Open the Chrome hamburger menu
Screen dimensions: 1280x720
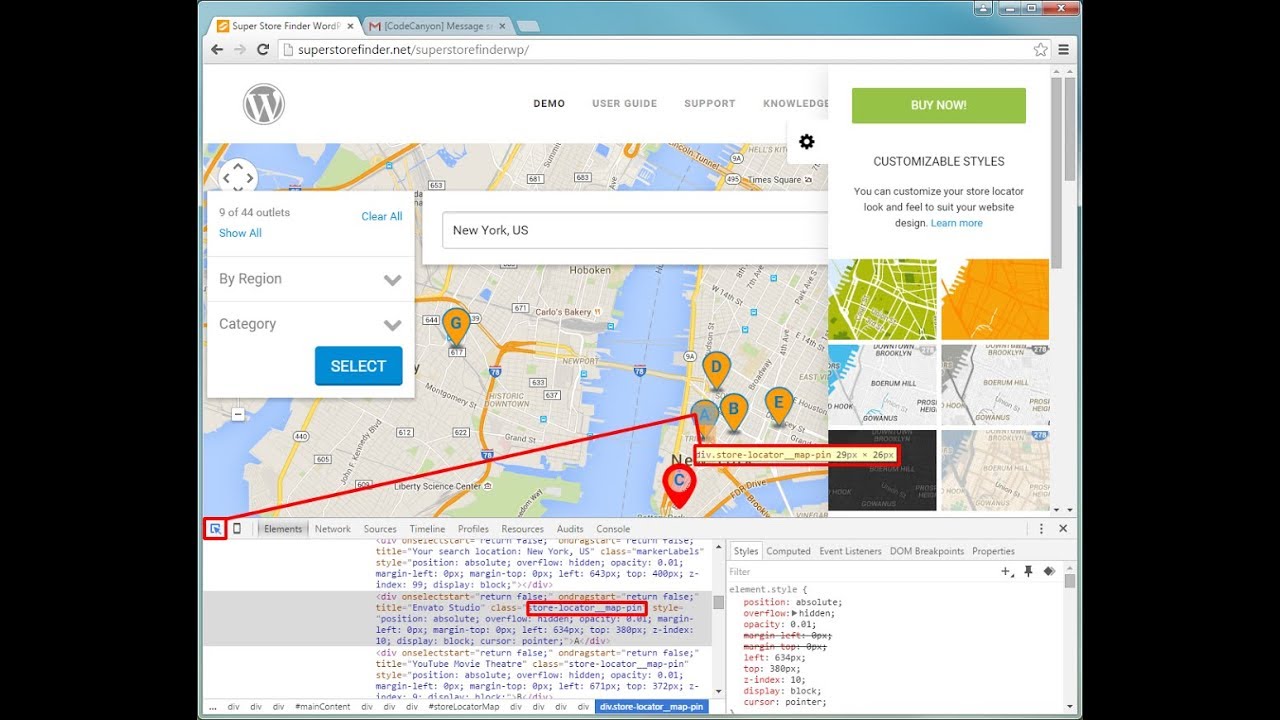pos(1064,49)
